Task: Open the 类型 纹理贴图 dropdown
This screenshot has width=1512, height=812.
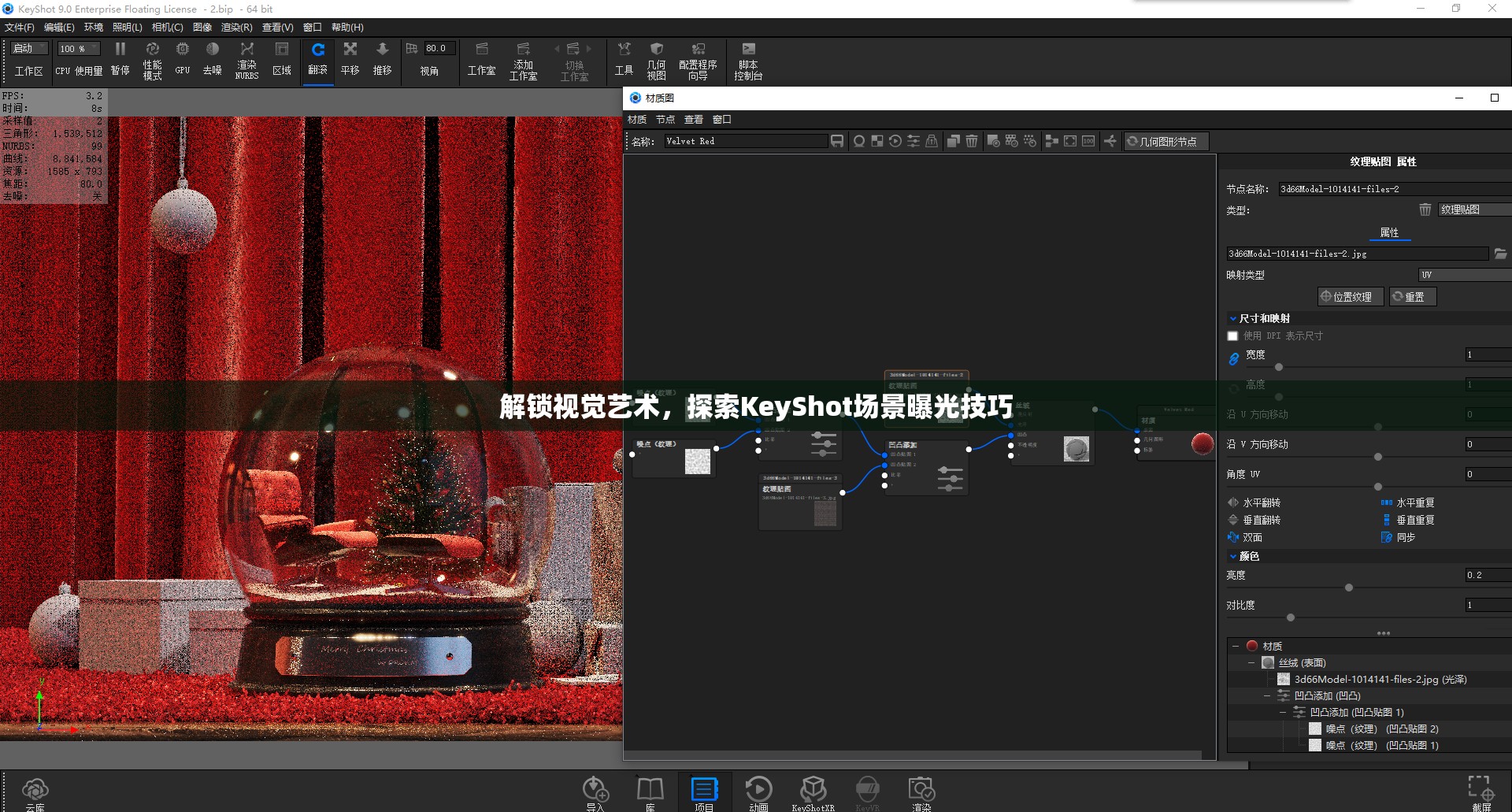Action: (1474, 209)
